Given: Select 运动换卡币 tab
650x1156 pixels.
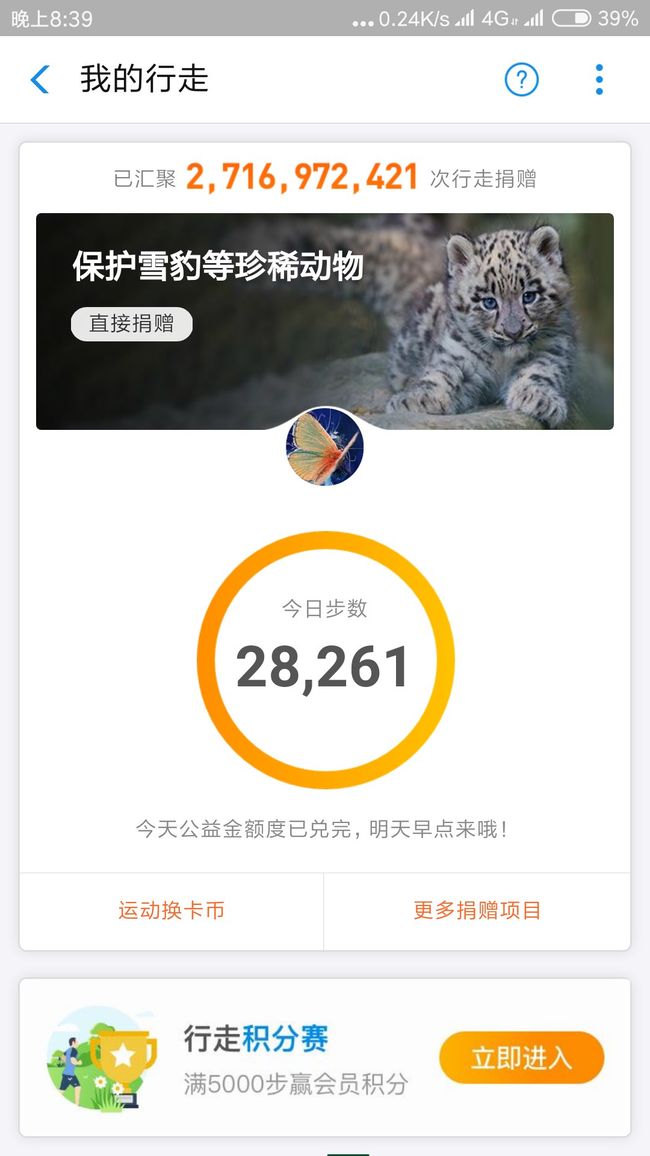Looking at the screenshot, I should pos(172,910).
